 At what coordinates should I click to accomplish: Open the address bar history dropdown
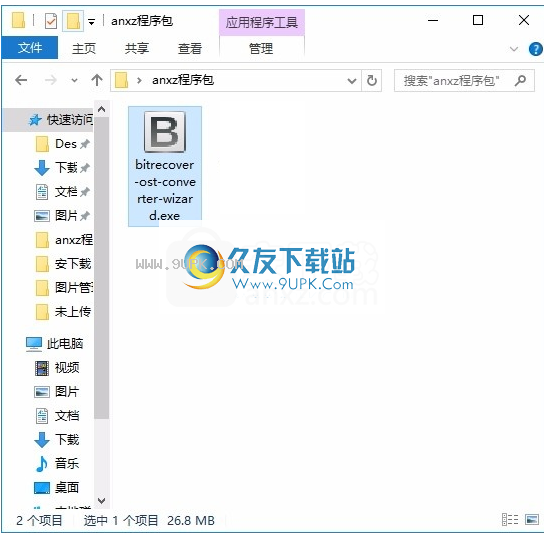tap(352, 81)
